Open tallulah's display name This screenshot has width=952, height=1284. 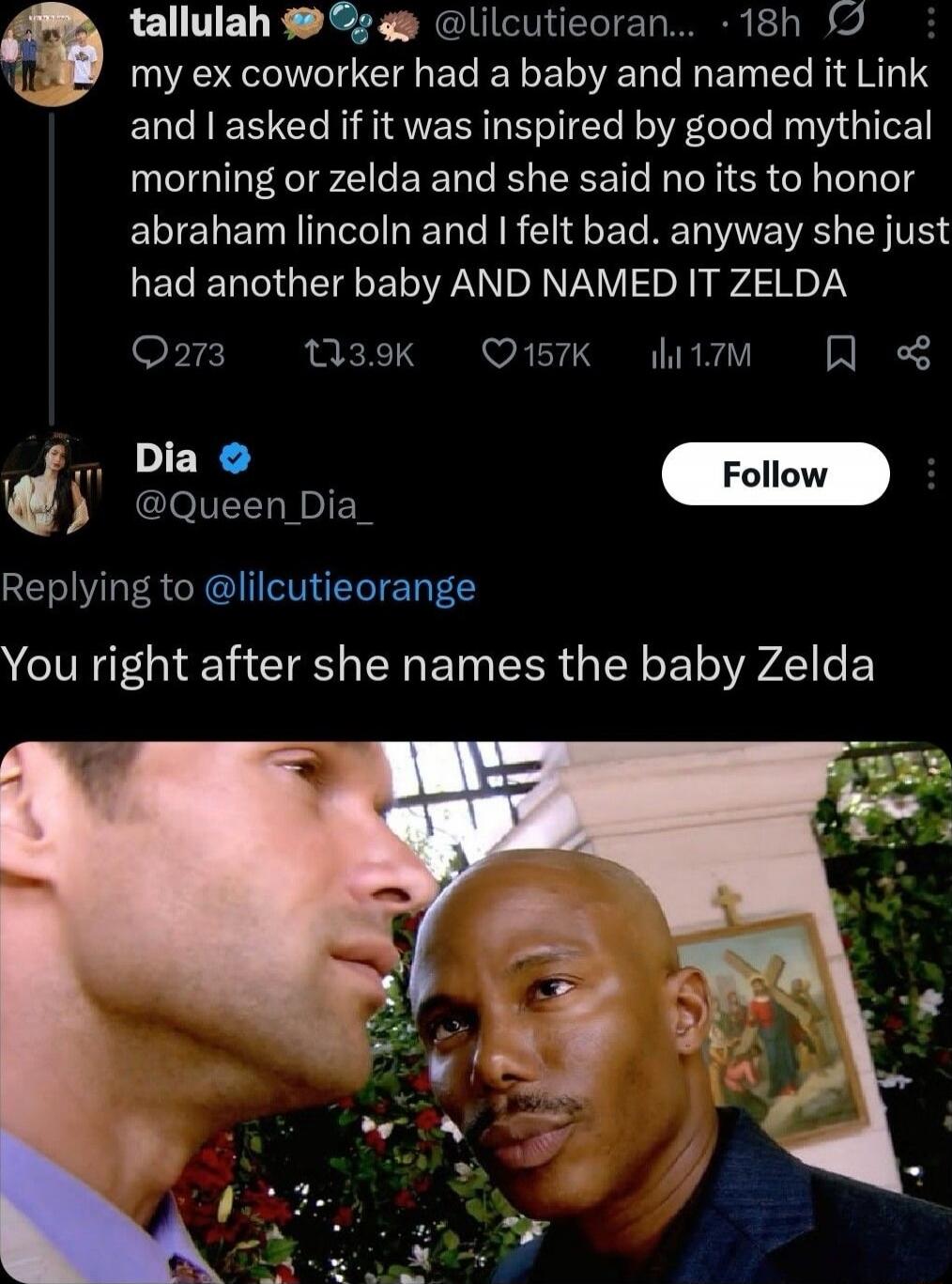coord(200,23)
